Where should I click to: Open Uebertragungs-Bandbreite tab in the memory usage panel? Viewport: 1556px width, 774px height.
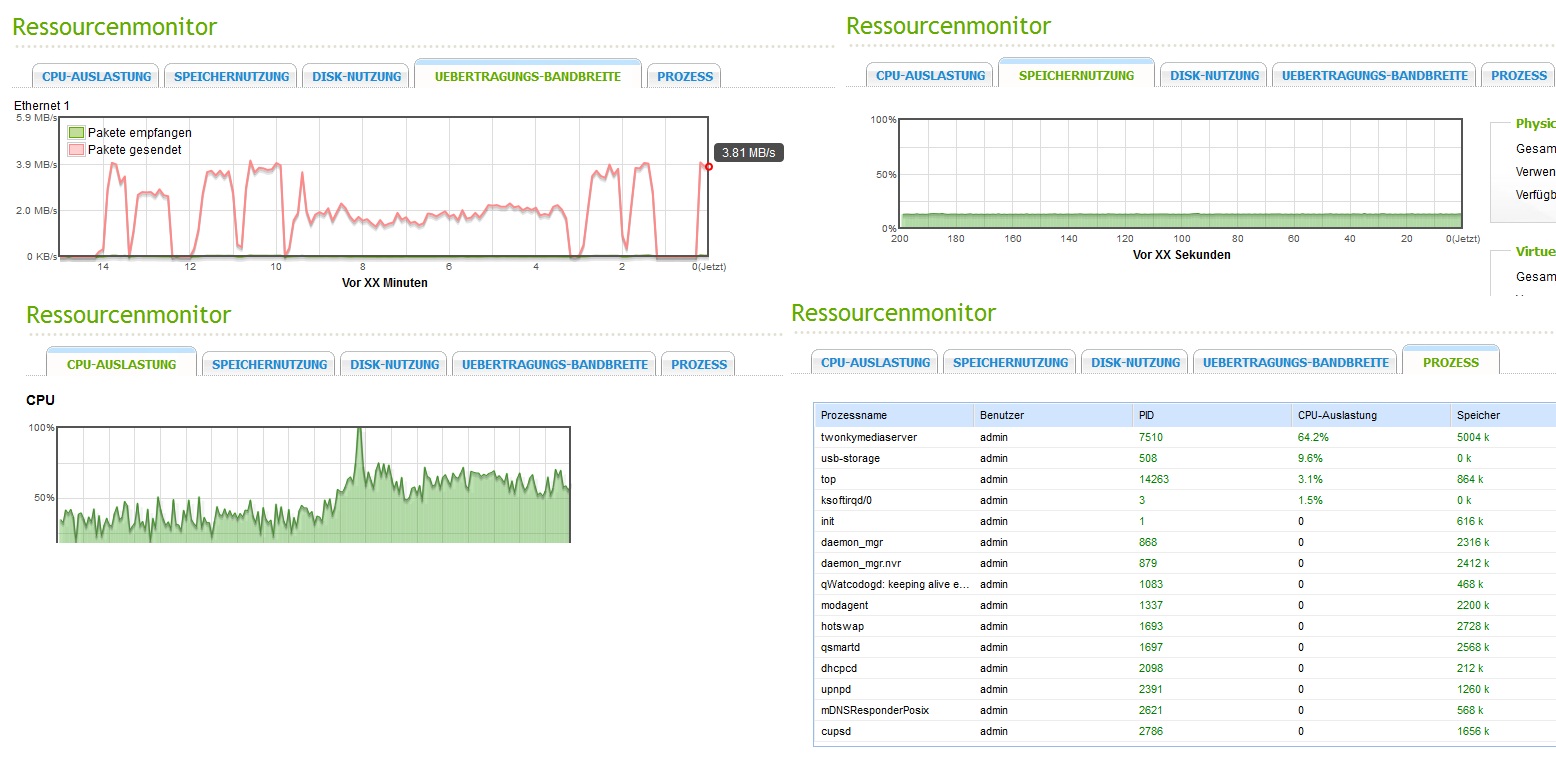(x=1375, y=75)
